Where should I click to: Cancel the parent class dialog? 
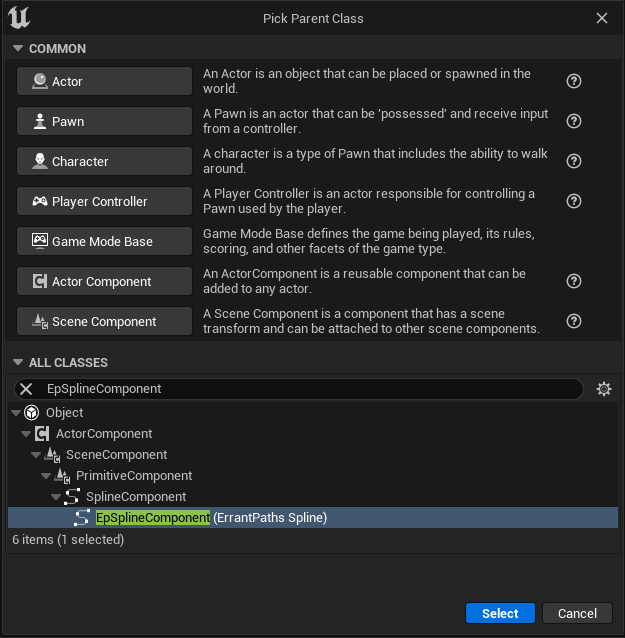pos(577,613)
